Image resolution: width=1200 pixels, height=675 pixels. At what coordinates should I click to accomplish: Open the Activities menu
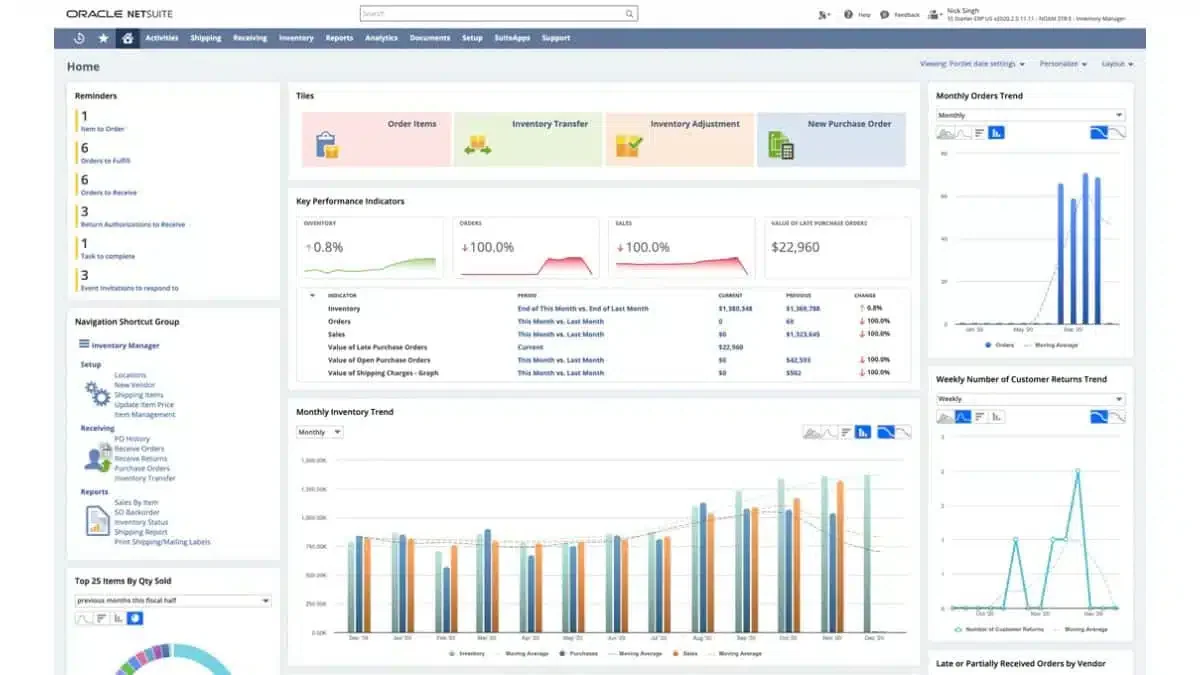(161, 38)
